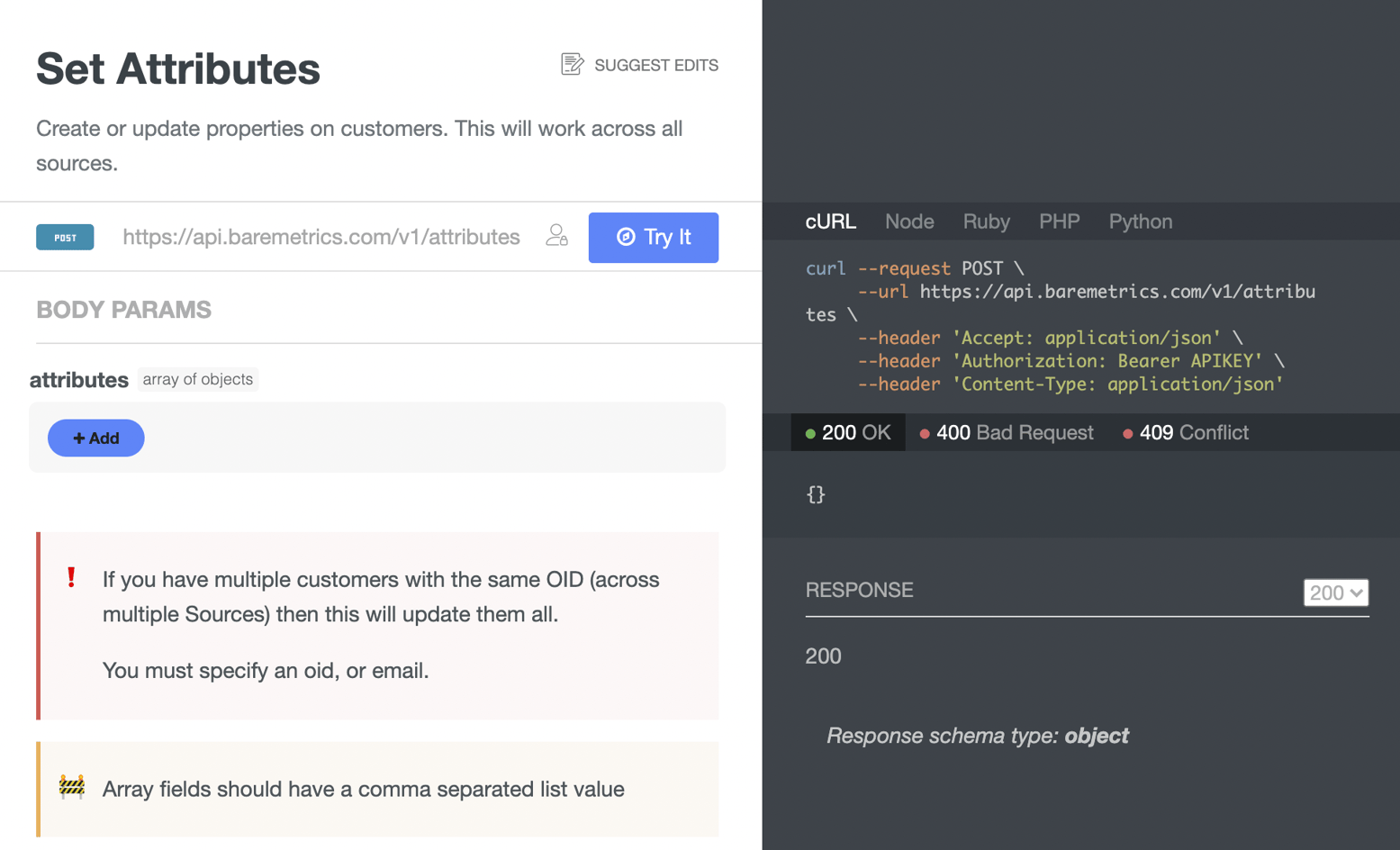
Task: Click the Add button under attributes
Action: 95,438
